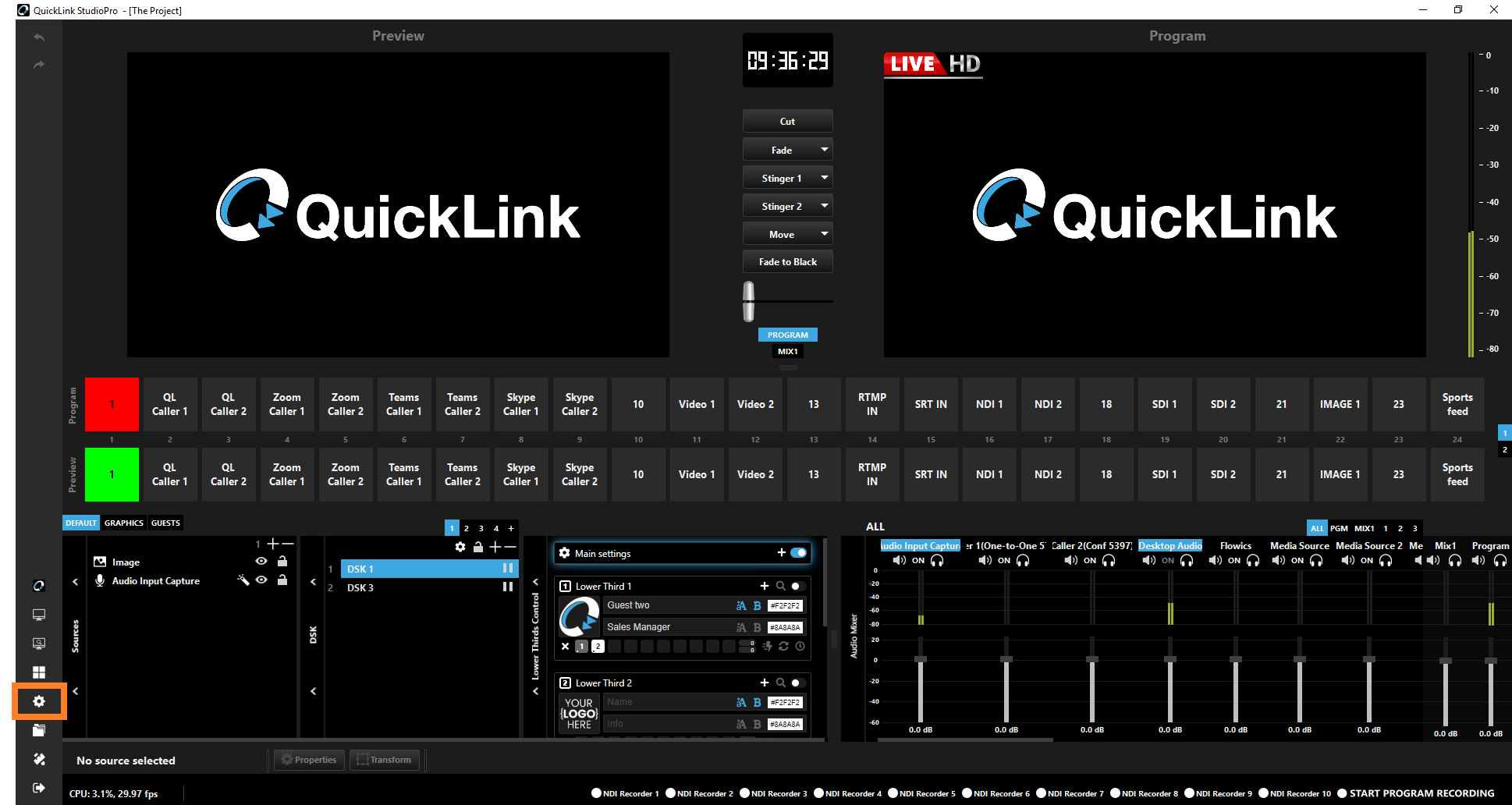1512x805 pixels.
Task: Toggle the ON button for Flowics
Action: [1234, 560]
